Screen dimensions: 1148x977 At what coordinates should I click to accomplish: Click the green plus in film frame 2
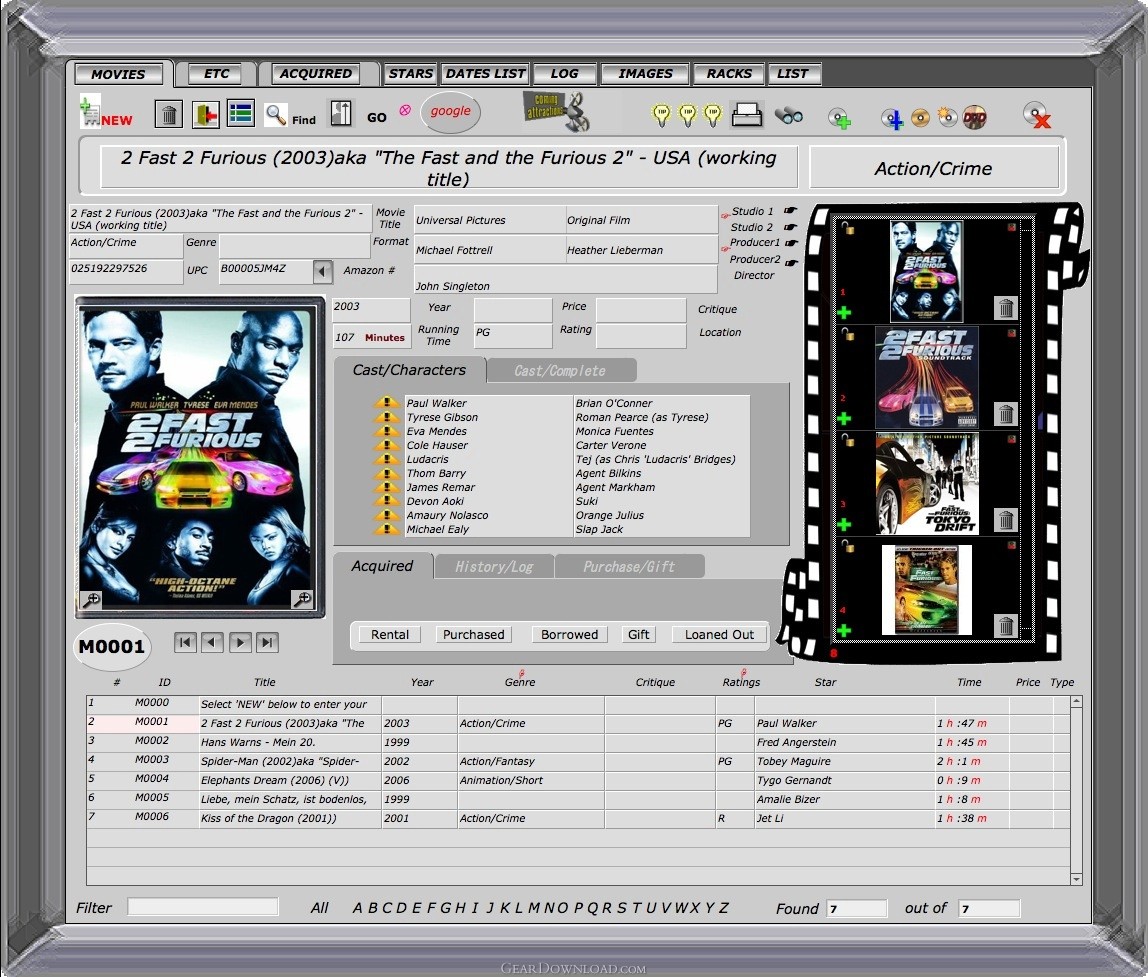click(x=844, y=418)
